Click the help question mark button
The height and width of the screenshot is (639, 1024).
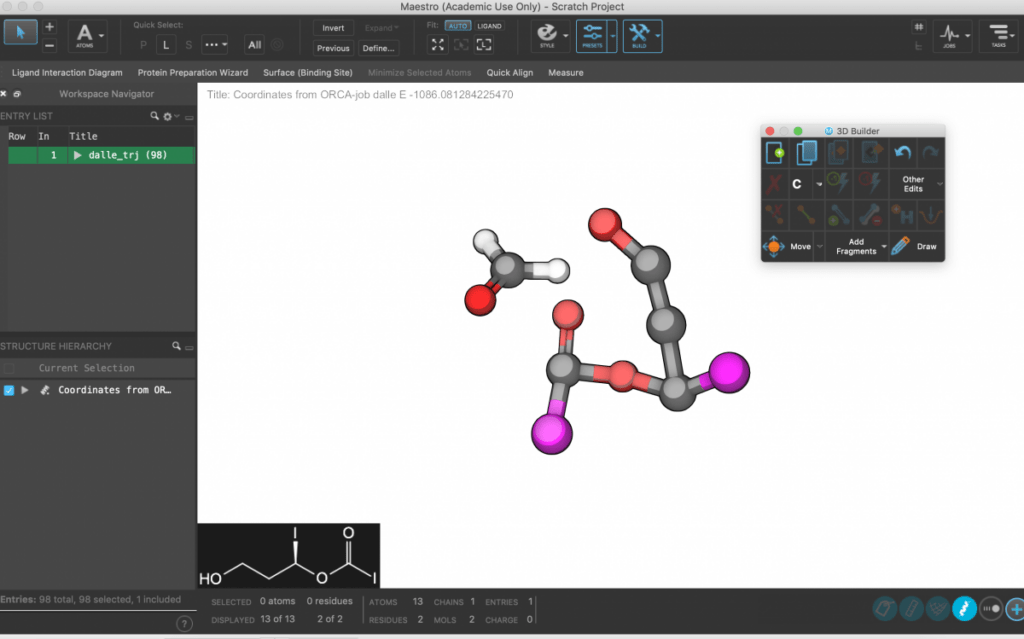[185, 623]
